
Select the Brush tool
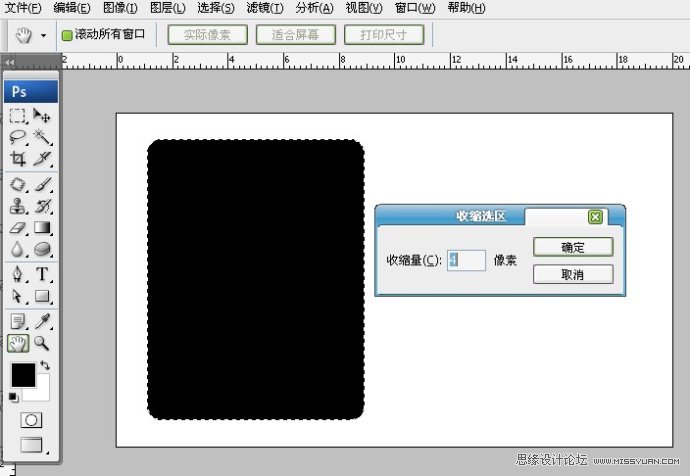point(42,184)
